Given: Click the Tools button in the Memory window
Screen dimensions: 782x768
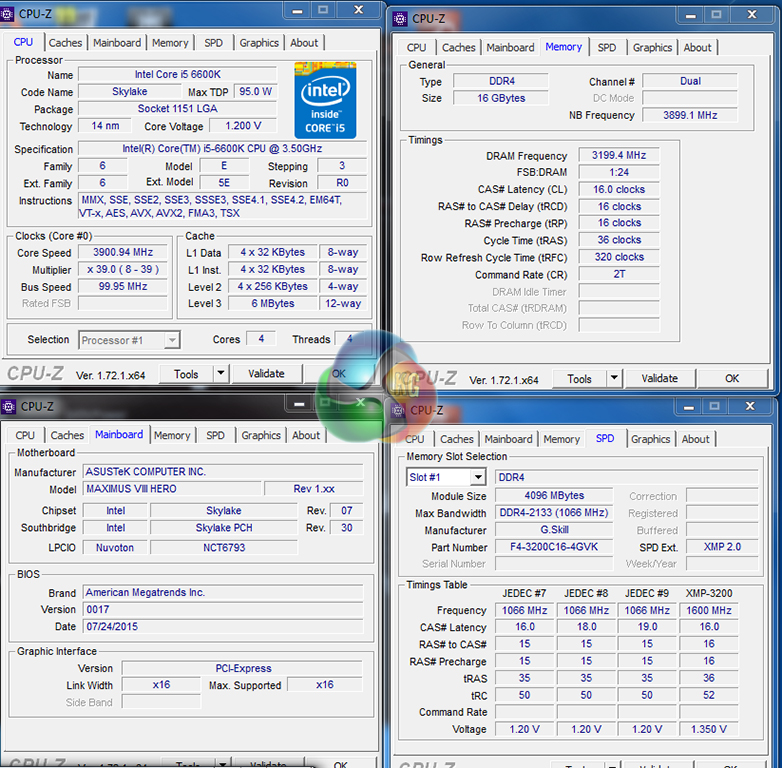Looking at the screenshot, I should click(x=579, y=379).
